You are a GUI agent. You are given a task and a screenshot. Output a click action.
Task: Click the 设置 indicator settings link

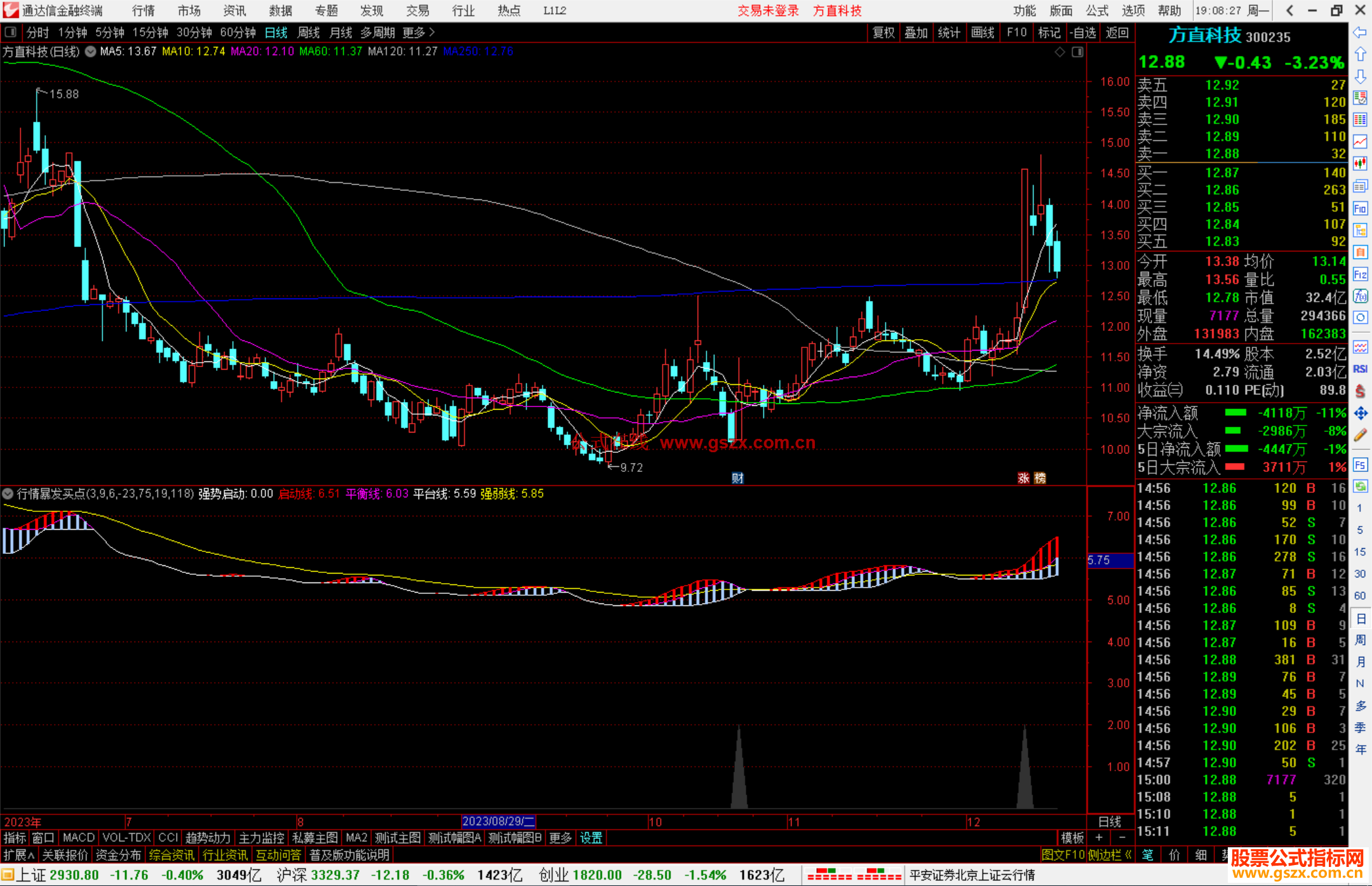[591, 838]
